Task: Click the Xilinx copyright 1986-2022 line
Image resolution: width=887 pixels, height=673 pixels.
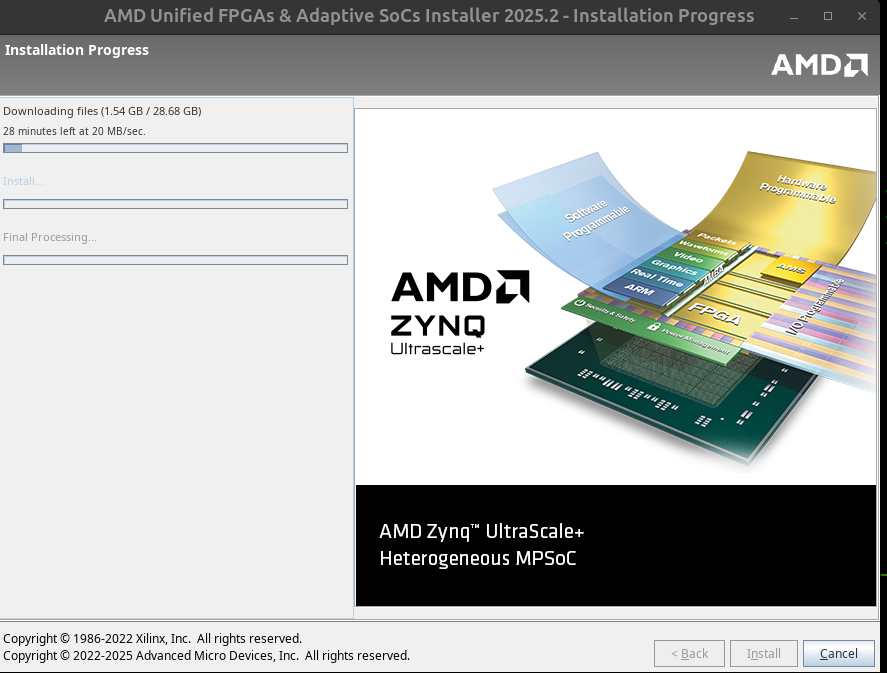Action: [x=152, y=639]
